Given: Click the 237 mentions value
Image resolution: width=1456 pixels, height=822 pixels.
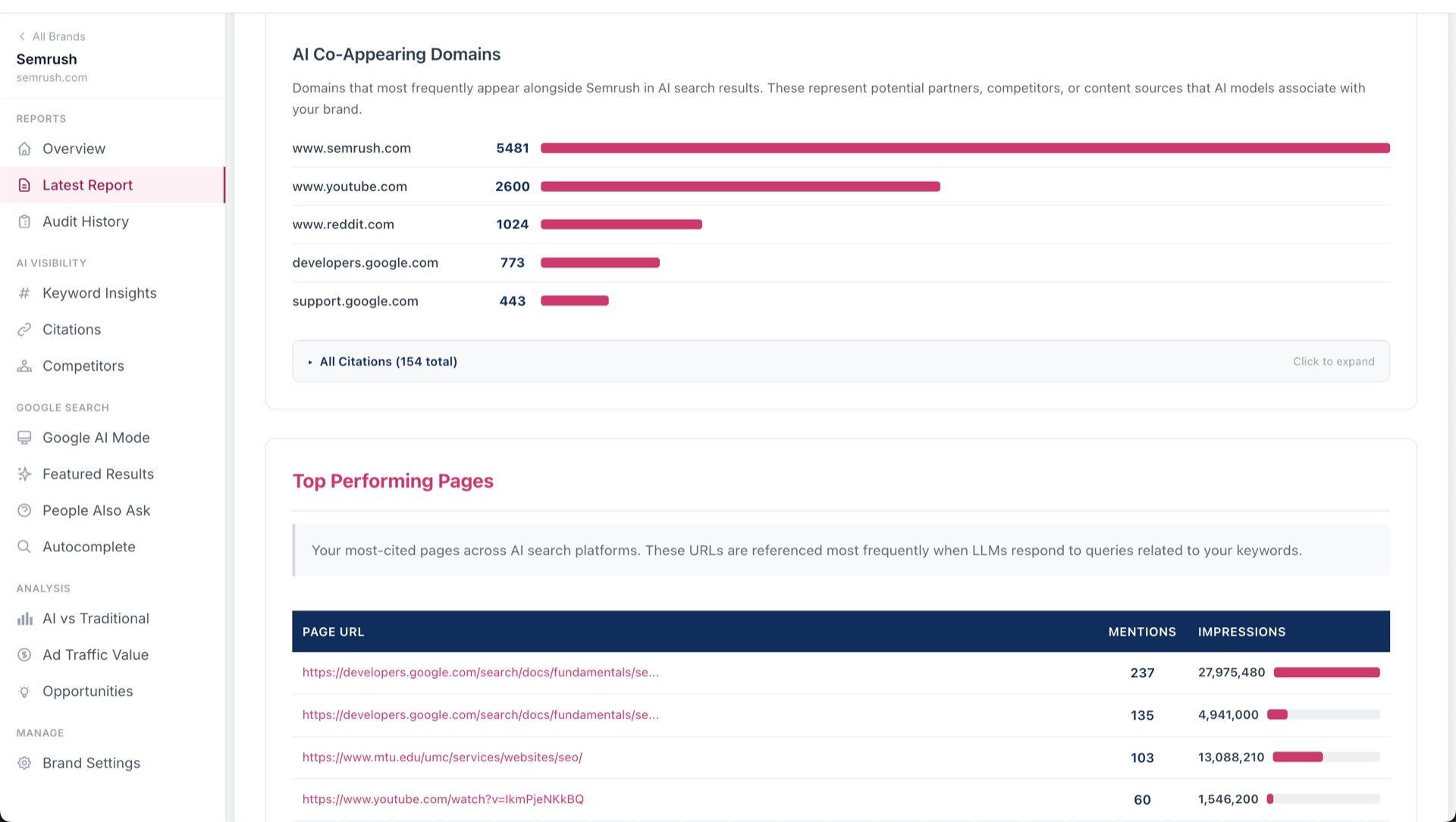Looking at the screenshot, I should [x=1142, y=673].
